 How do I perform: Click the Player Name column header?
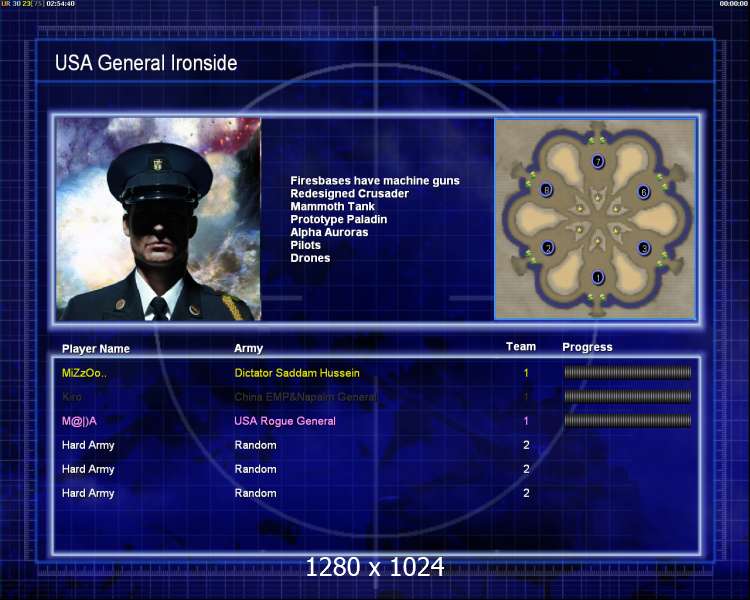[x=96, y=349]
